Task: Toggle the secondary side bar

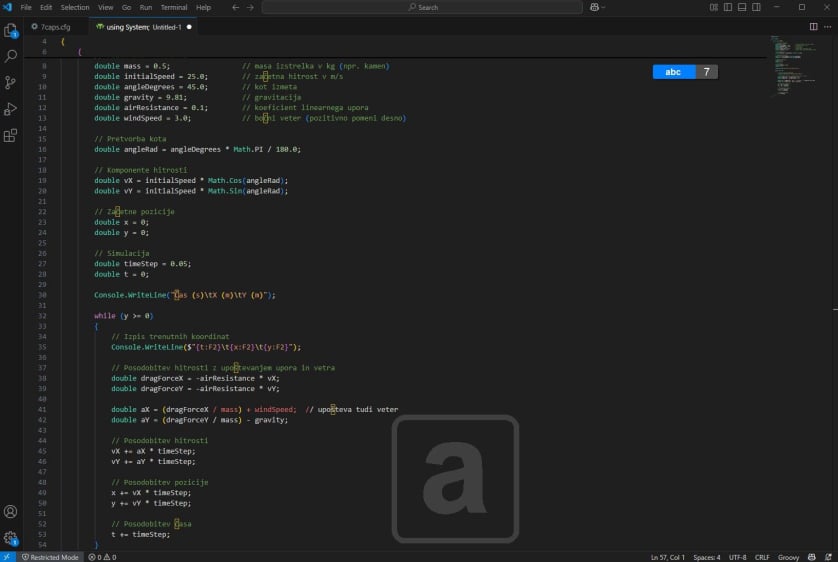Action: [756, 7]
